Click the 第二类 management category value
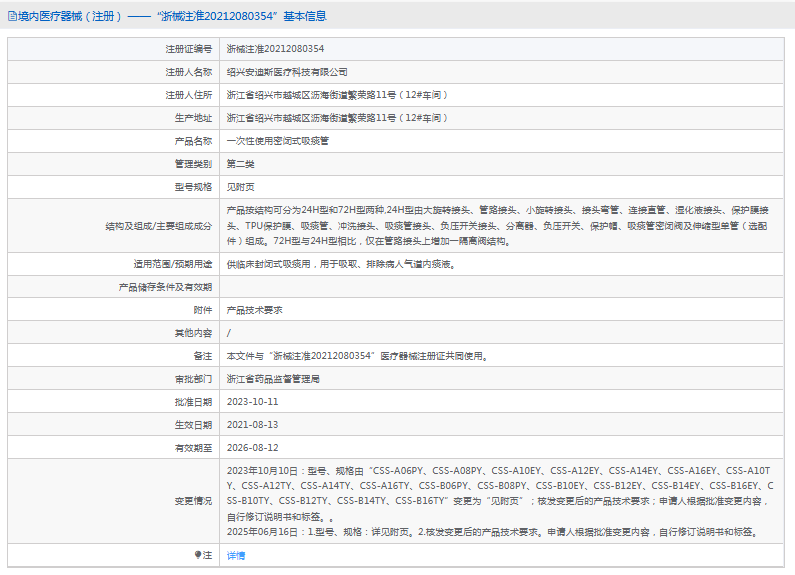The image size is (795, 575). coord(240,164)
